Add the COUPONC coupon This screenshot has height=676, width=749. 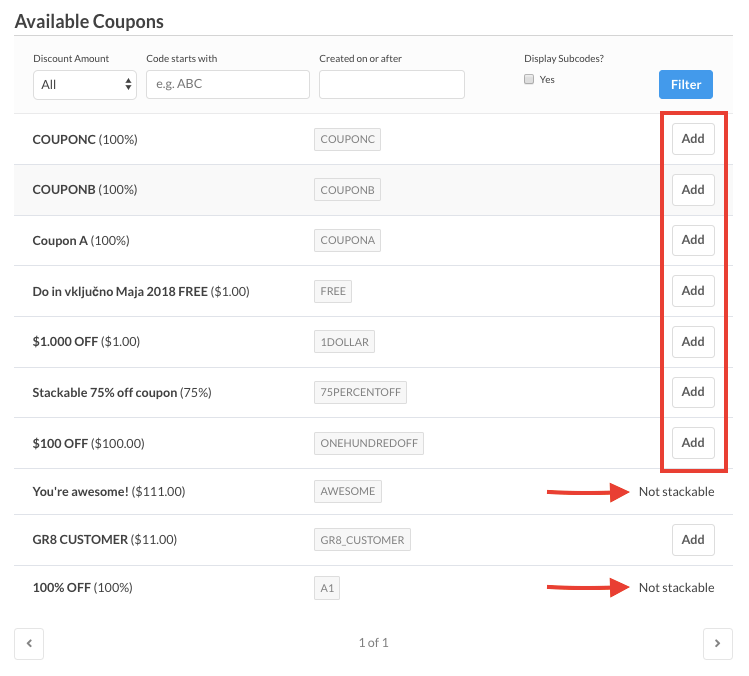click(x=693, y=139)
